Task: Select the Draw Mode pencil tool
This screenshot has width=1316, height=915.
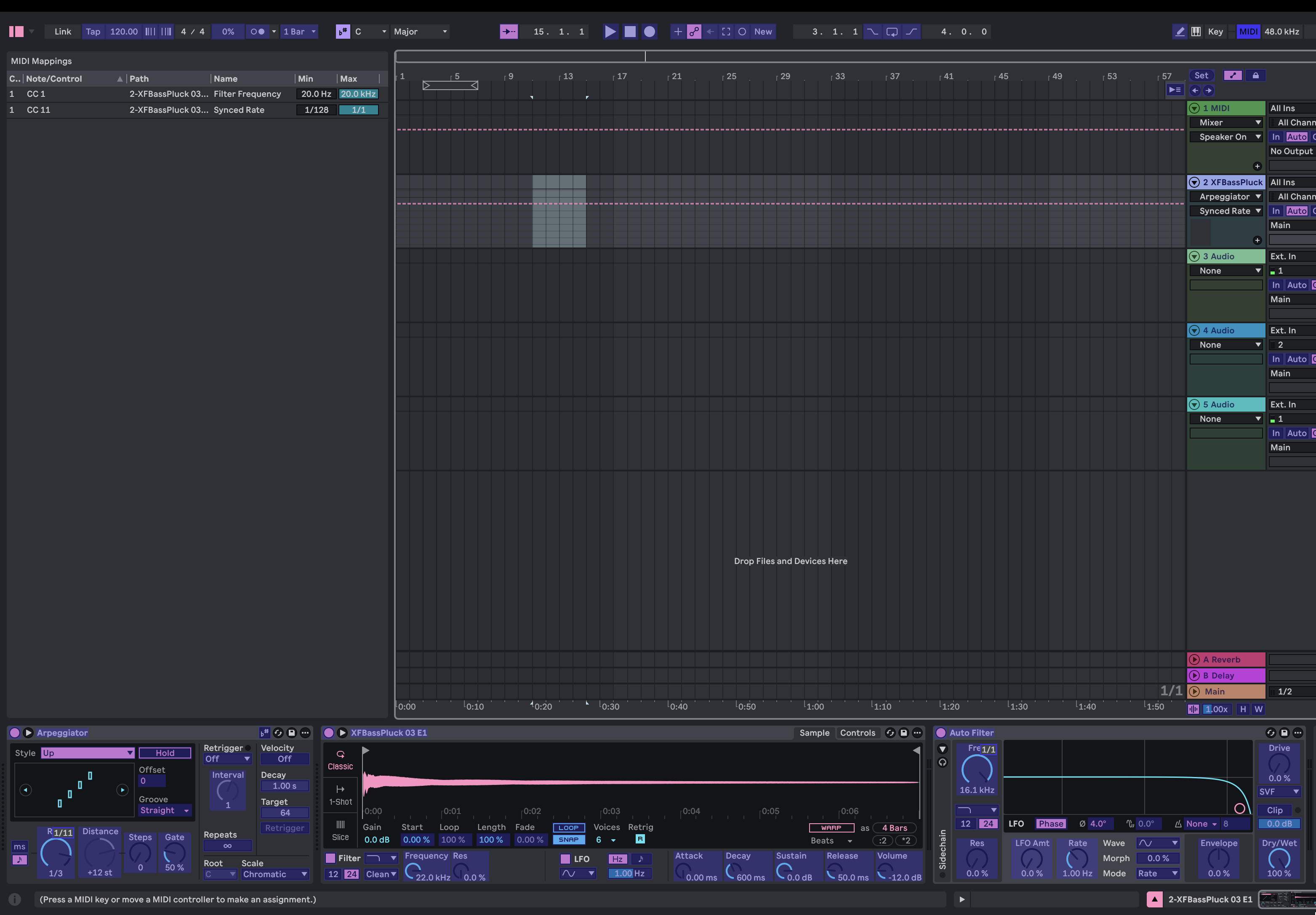Action: tap(1179, 32)
